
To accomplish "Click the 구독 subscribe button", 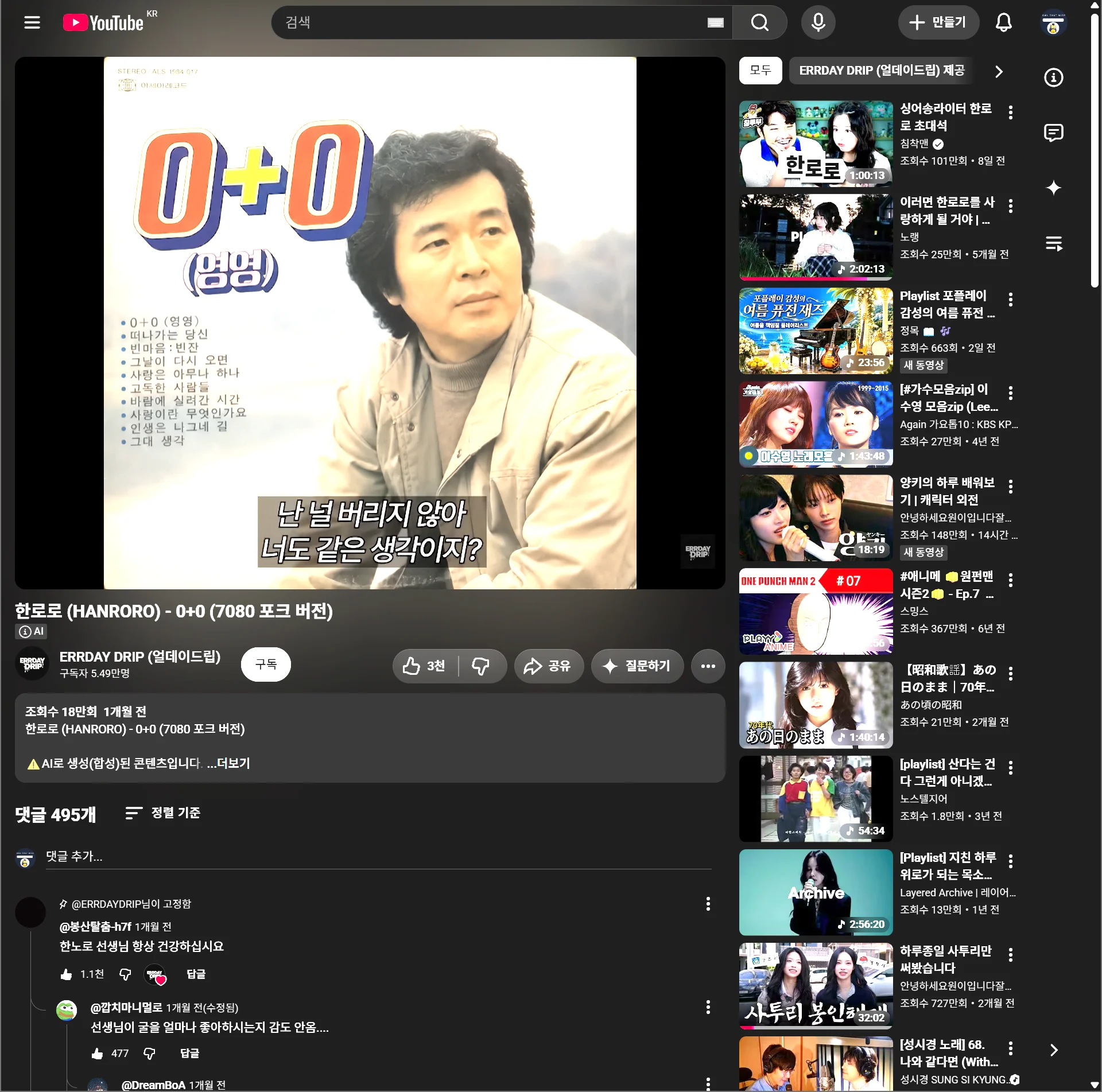I will pos(266,664).
